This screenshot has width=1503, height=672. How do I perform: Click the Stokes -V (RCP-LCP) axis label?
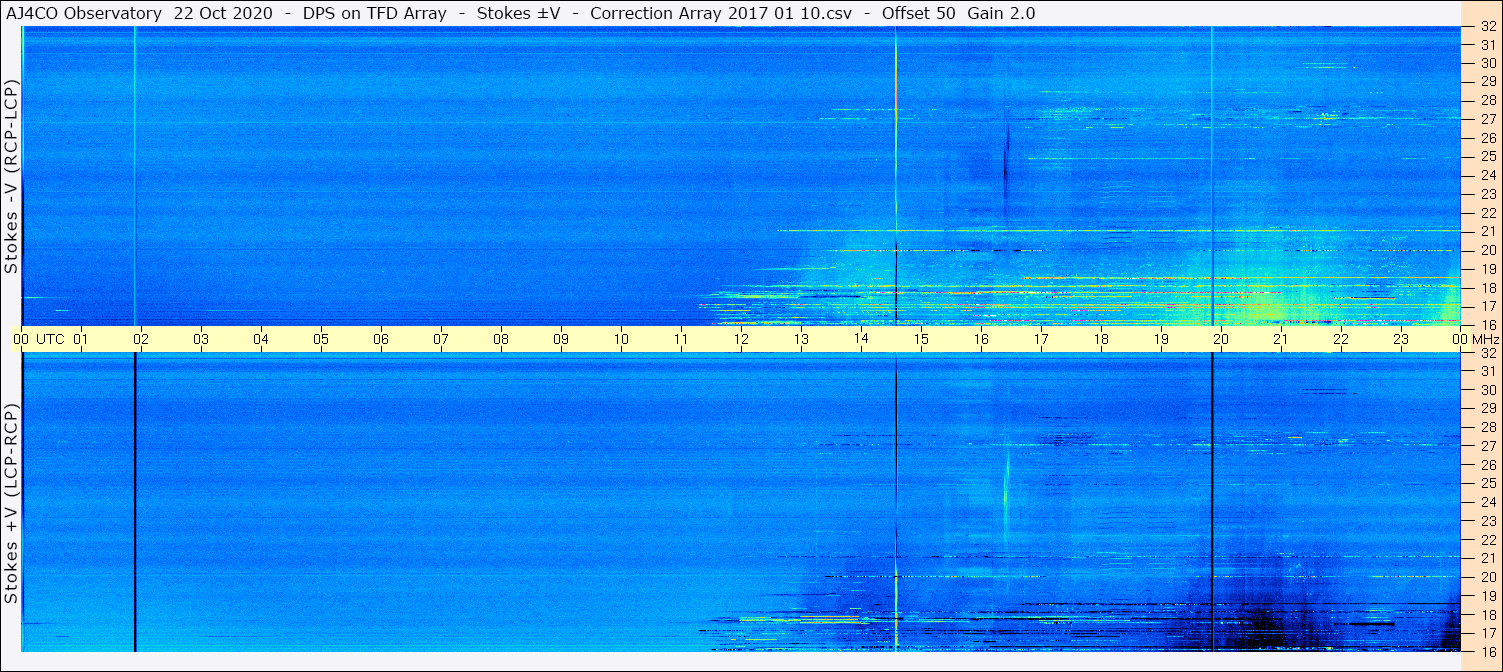pos(12,177)
